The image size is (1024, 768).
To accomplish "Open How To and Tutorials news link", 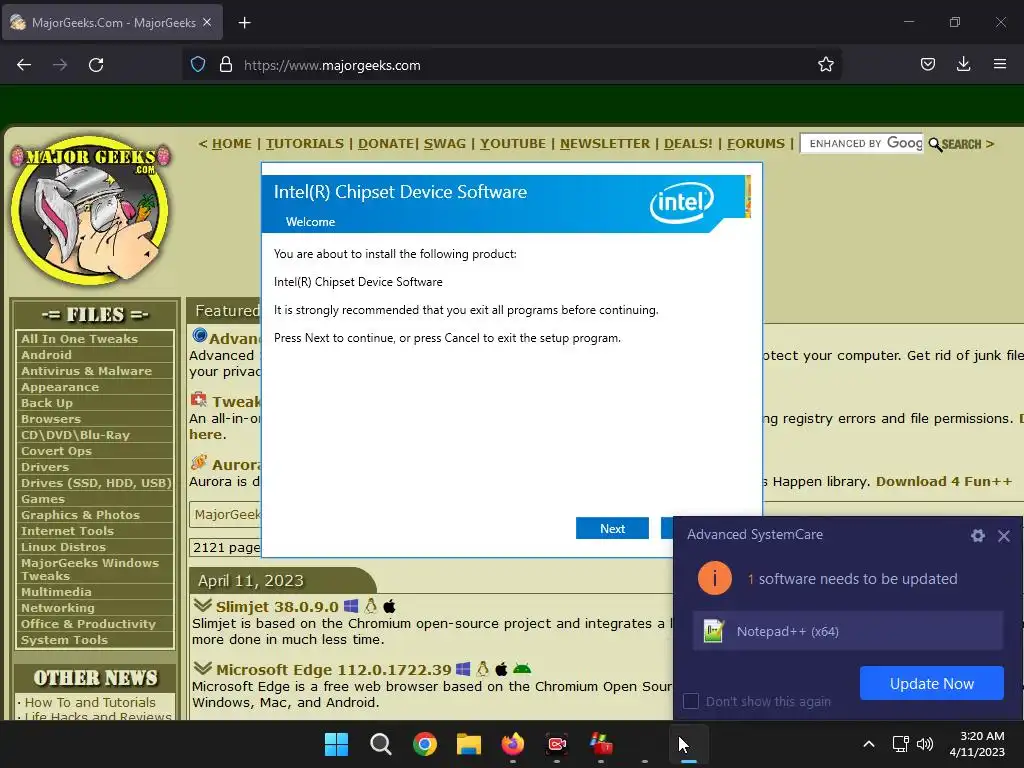I will pyautogui.click(x=90, y=702).
